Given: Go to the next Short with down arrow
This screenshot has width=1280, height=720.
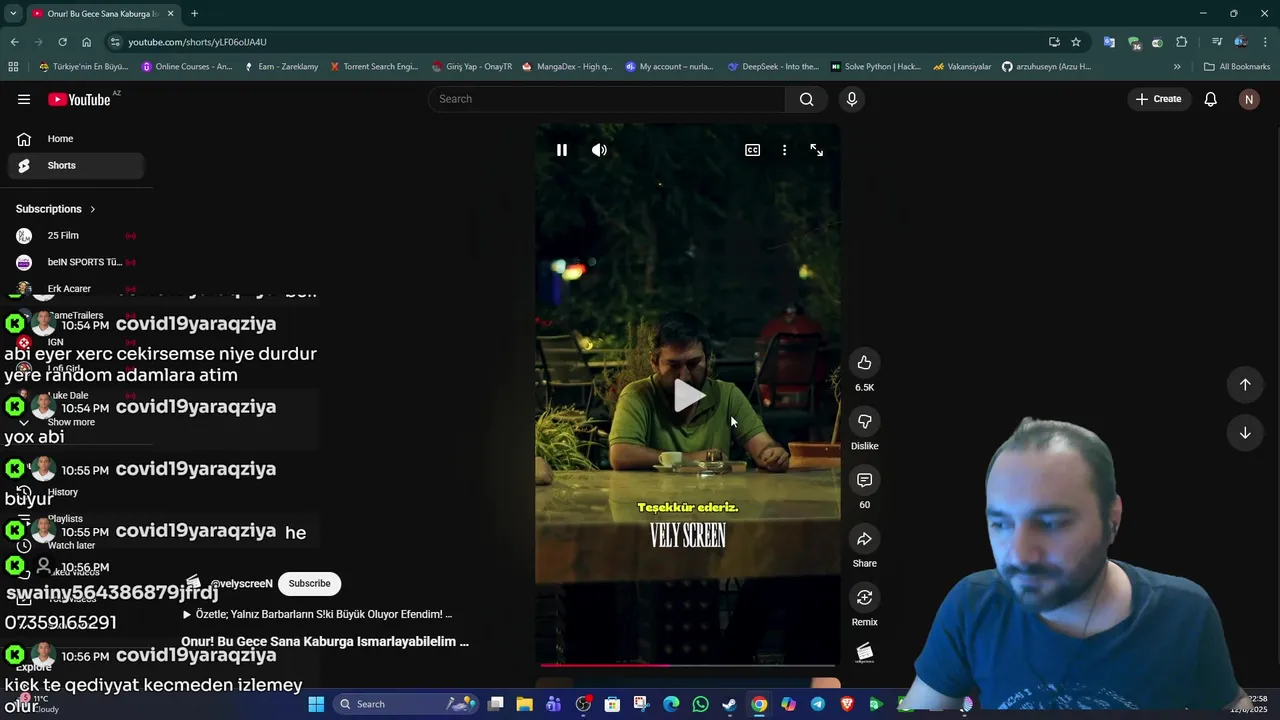Looking at the screenshot, I should pyautogui.click(x=1245, y=433).
